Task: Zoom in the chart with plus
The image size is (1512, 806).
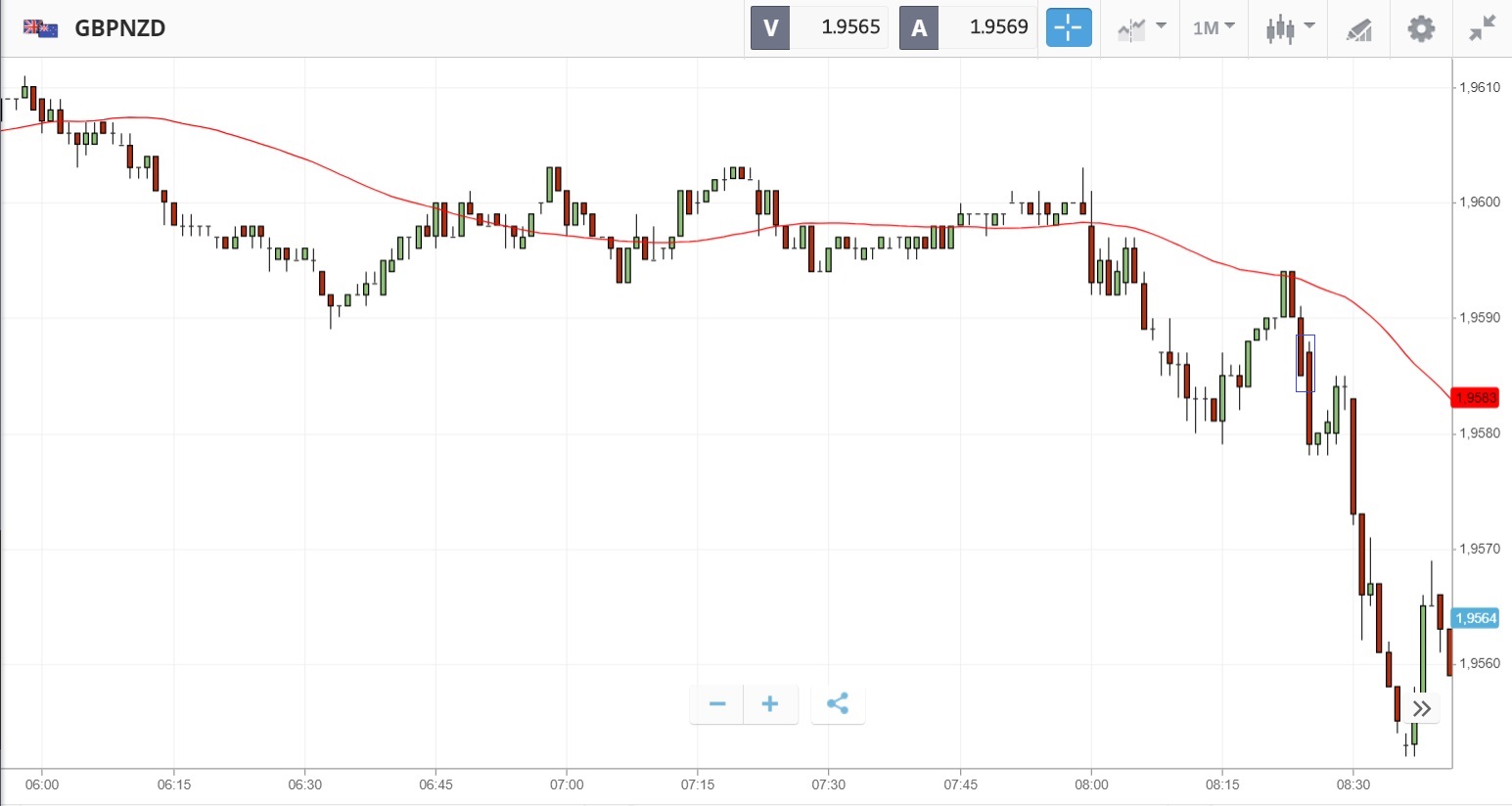Action: click(x=770, y=703)
